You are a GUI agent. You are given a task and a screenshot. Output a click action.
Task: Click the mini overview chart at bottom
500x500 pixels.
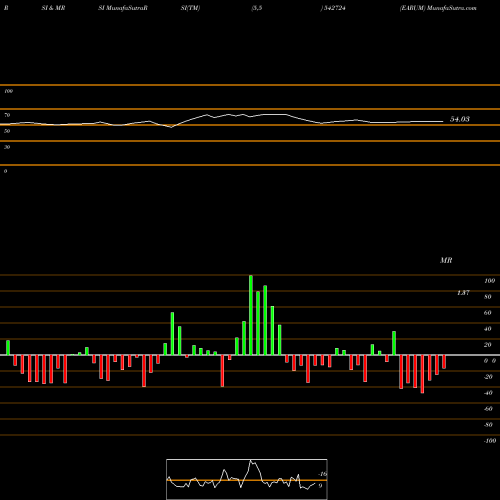pos(247,479)
